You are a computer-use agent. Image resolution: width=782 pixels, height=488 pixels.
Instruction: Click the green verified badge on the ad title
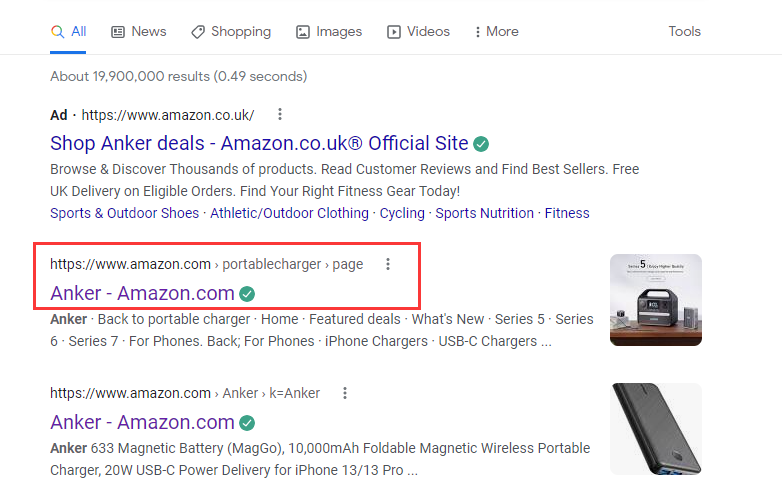click(481, 143)
